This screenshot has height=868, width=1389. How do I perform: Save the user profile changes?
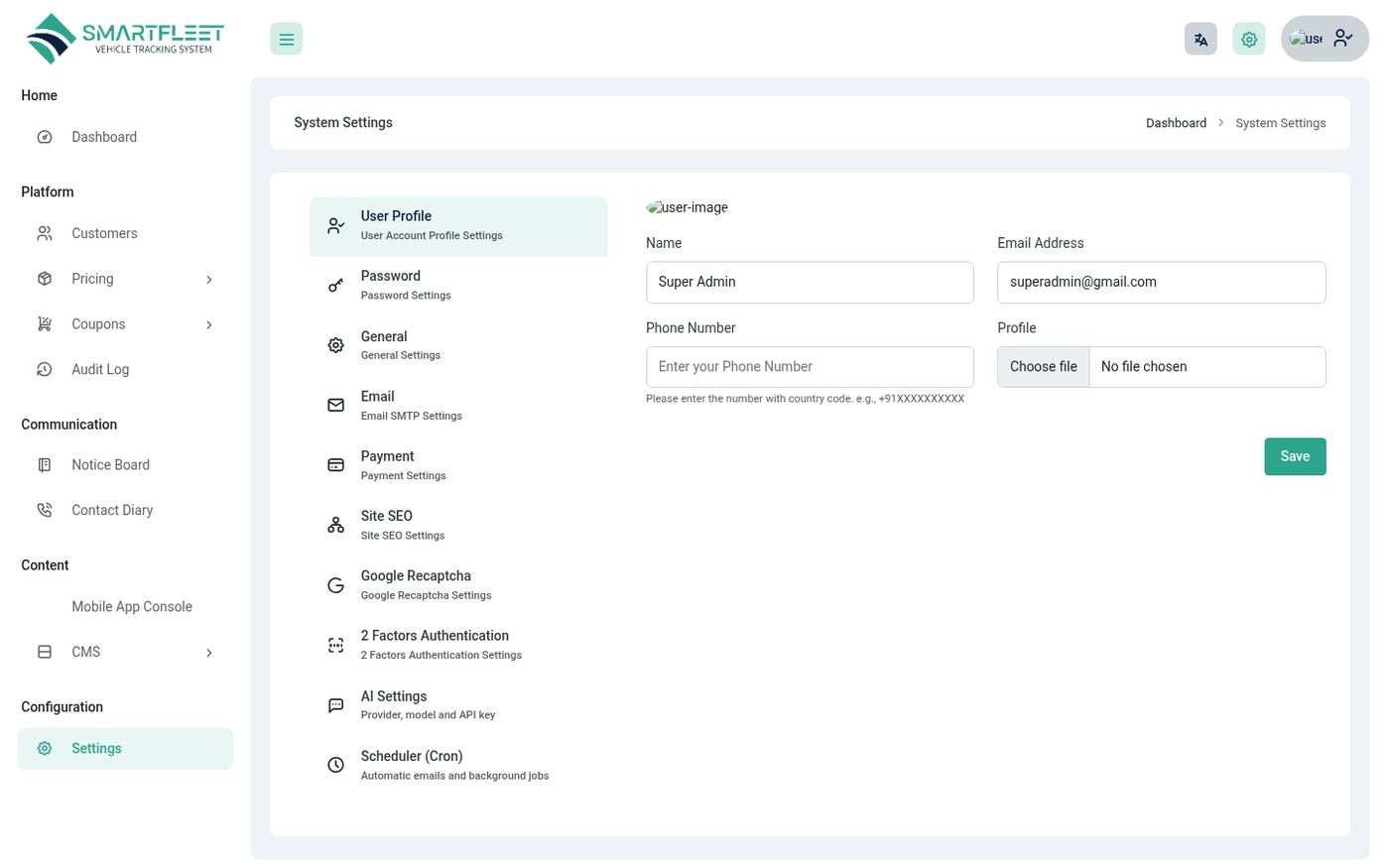[x=1295, y=456]
